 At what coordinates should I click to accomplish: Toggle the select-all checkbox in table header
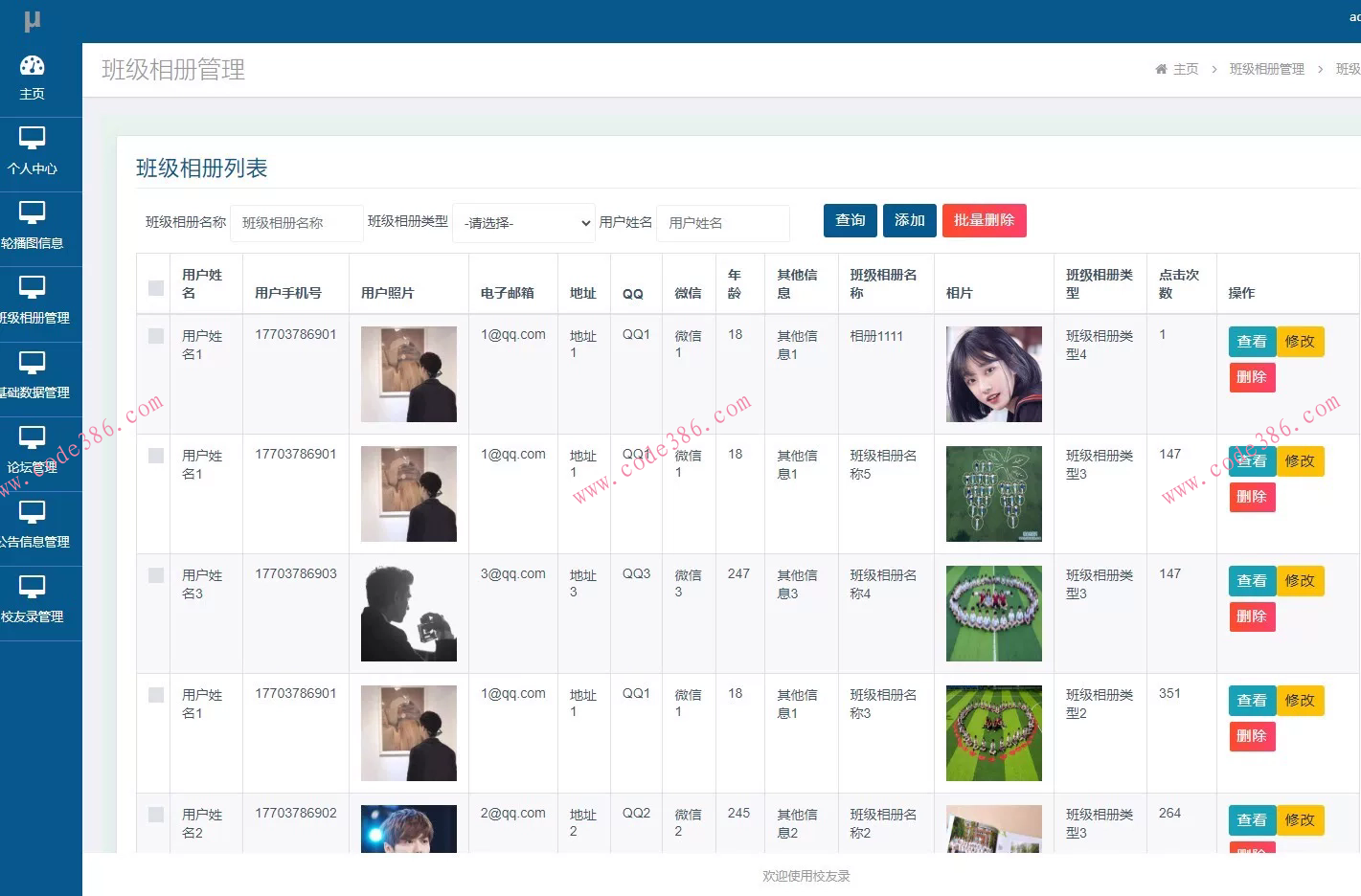click(154, 287)
